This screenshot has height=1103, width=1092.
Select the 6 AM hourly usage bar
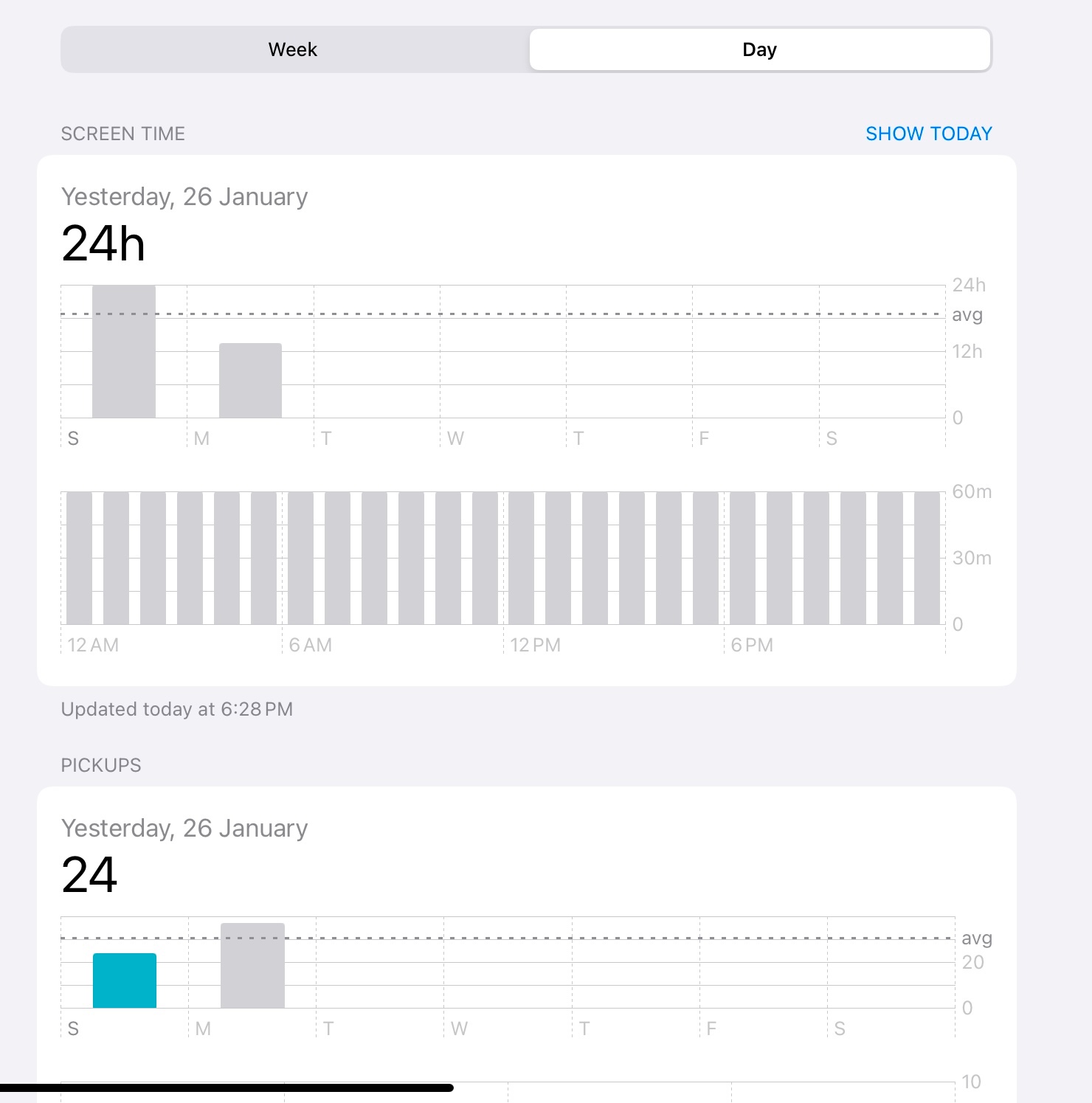(299, 557)
